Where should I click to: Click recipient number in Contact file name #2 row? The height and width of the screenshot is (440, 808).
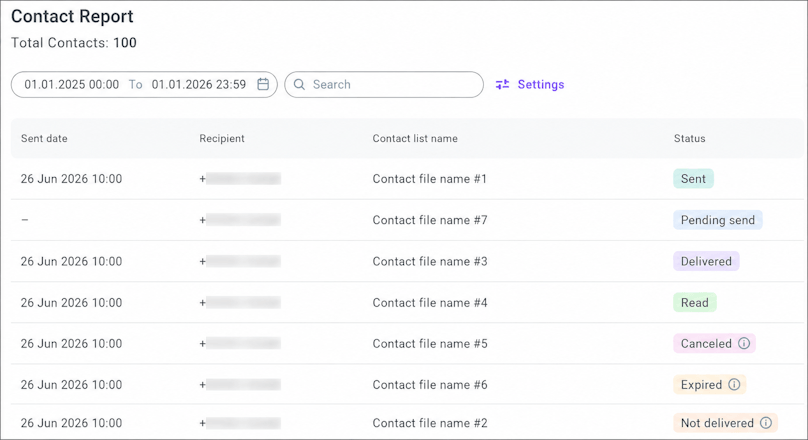pyautogui.click(x=240, y=423)
